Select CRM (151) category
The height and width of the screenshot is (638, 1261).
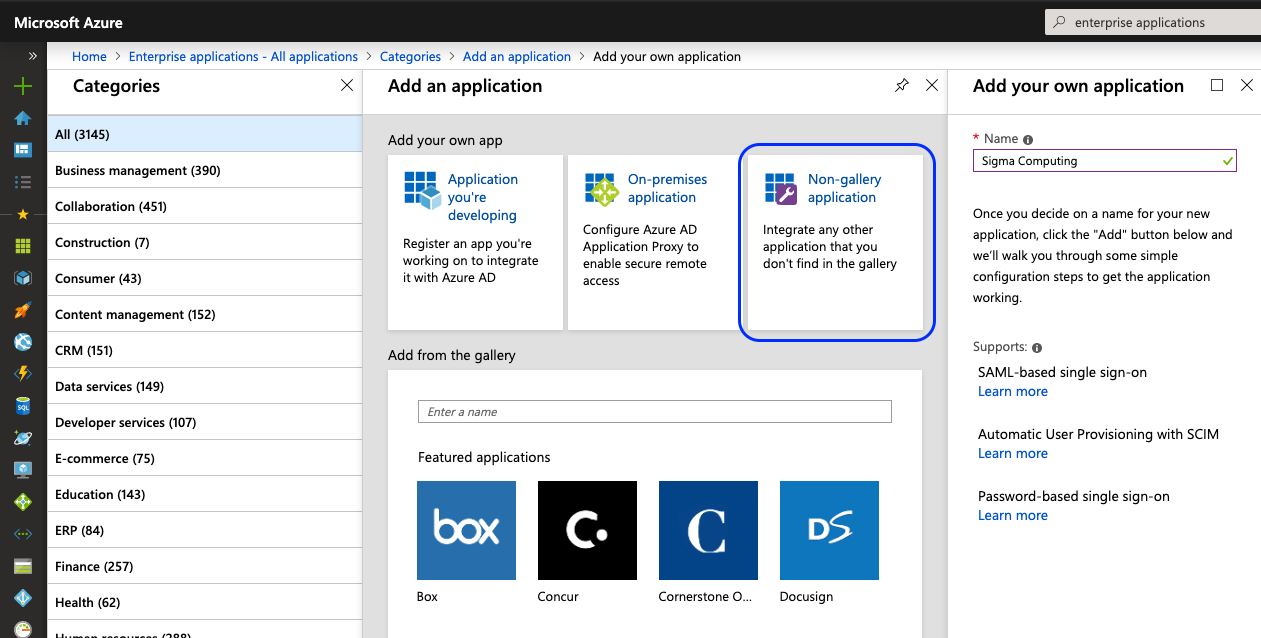[204, 350]
